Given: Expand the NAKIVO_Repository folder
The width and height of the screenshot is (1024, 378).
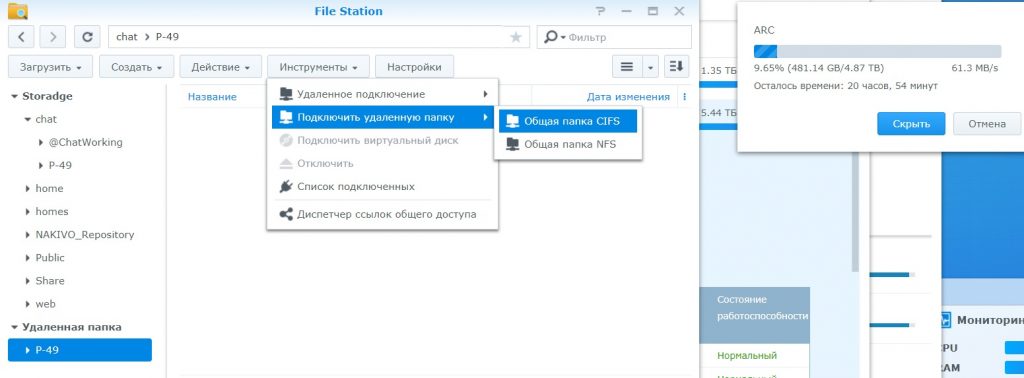Looking at the screenshot, I should 27,234.
